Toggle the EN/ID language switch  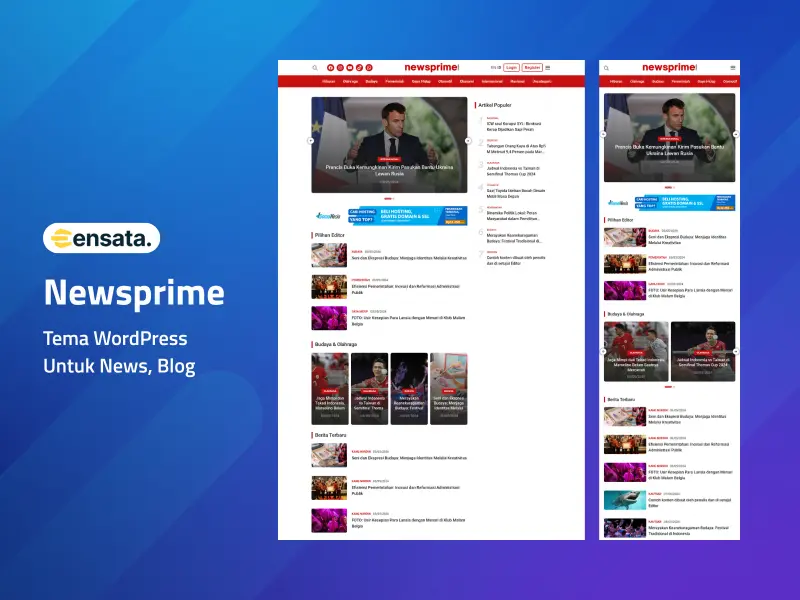click(495, 68)
